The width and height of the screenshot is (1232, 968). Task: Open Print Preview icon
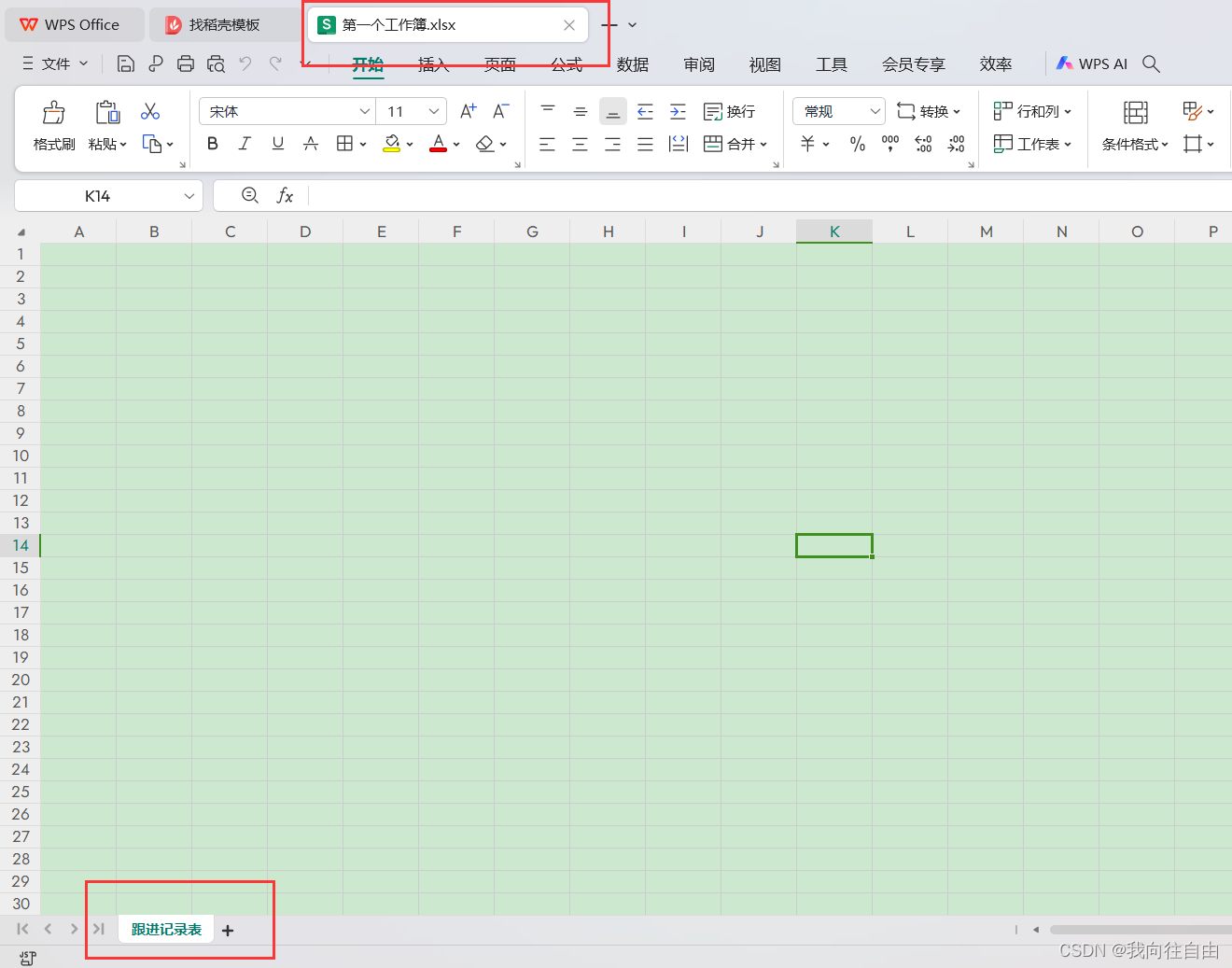click(x=216, y=63)
